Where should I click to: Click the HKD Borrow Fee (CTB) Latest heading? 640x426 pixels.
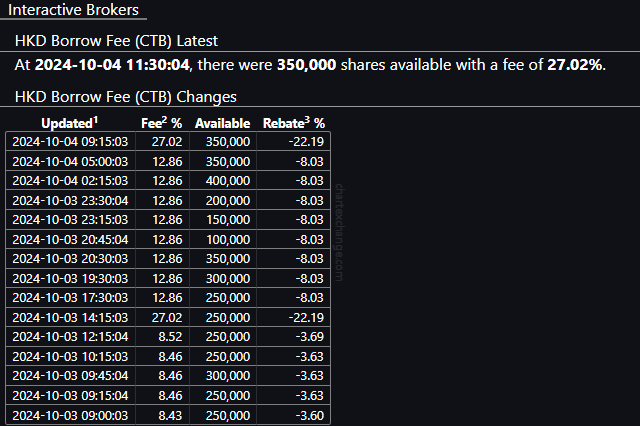[116, 41]
